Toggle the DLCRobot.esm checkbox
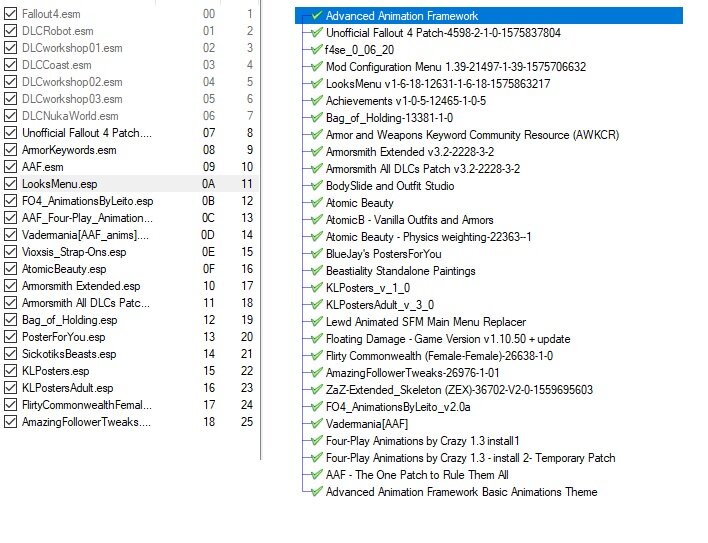Image resolution: width=708 pixels, height=543 pixels. coord(10,31)
